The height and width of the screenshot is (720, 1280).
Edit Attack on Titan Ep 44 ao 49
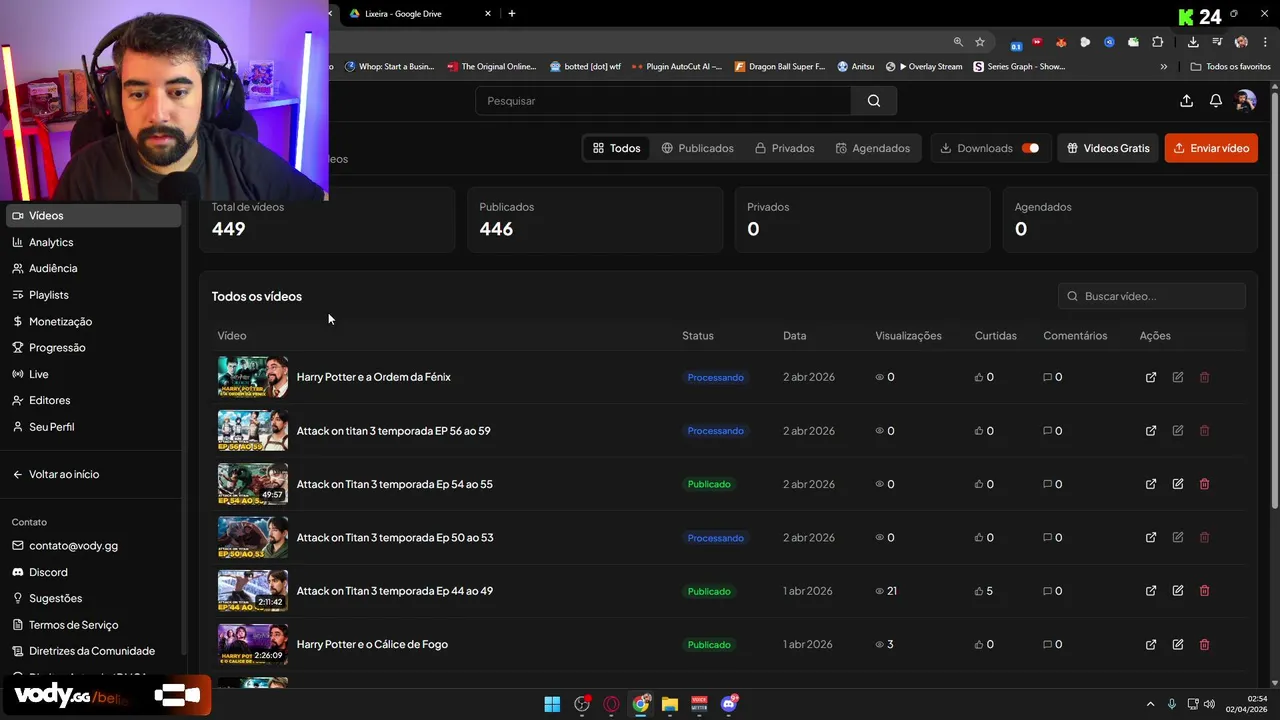coord(1178,591)
